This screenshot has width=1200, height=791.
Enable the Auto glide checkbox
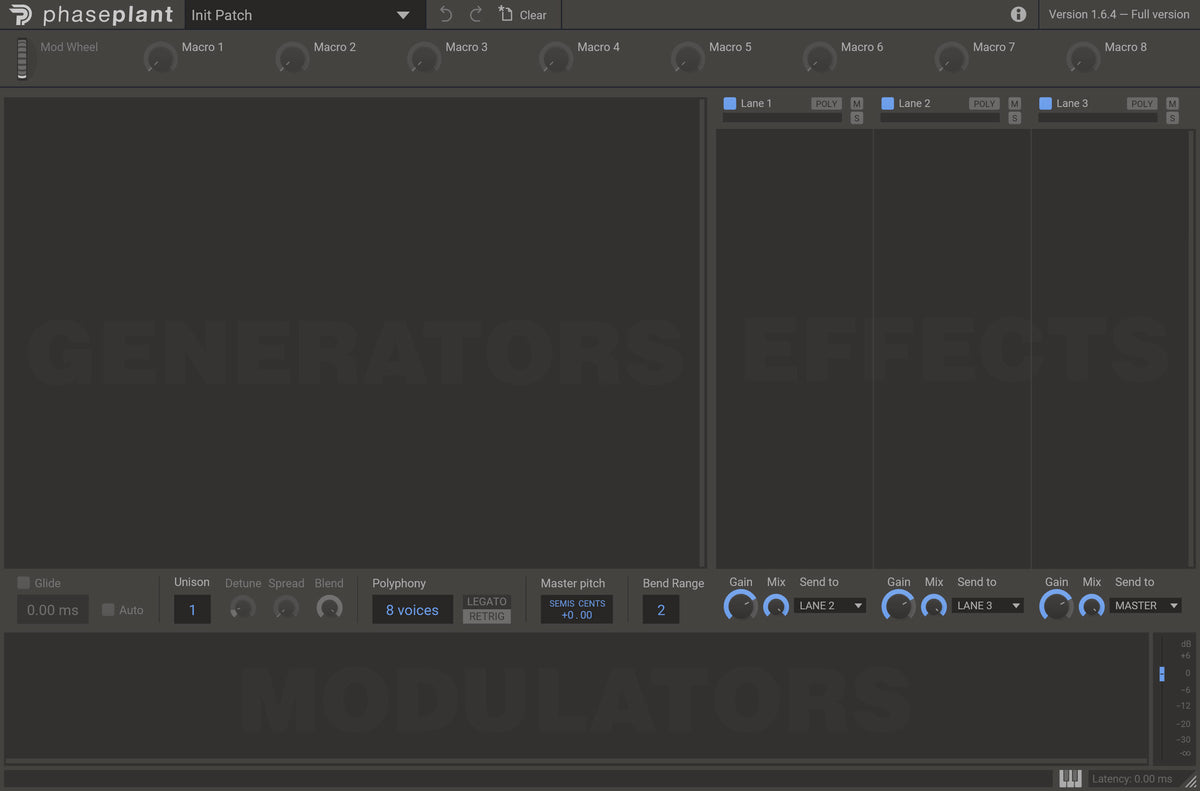[x=108, y=609]
